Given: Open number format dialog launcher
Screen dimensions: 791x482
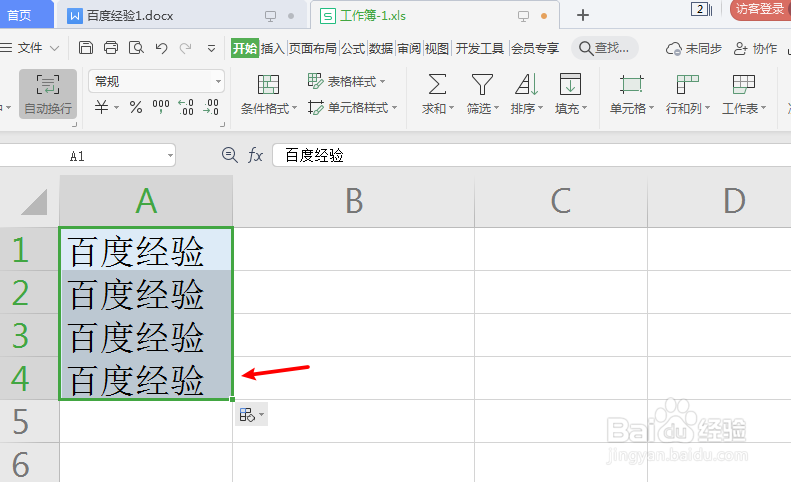Looking at the screenshot, I should coord(222,124).
